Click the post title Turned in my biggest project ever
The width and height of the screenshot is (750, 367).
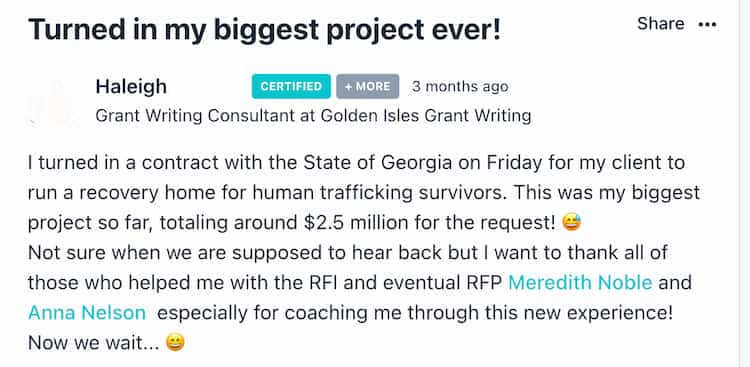pos(265,29)
